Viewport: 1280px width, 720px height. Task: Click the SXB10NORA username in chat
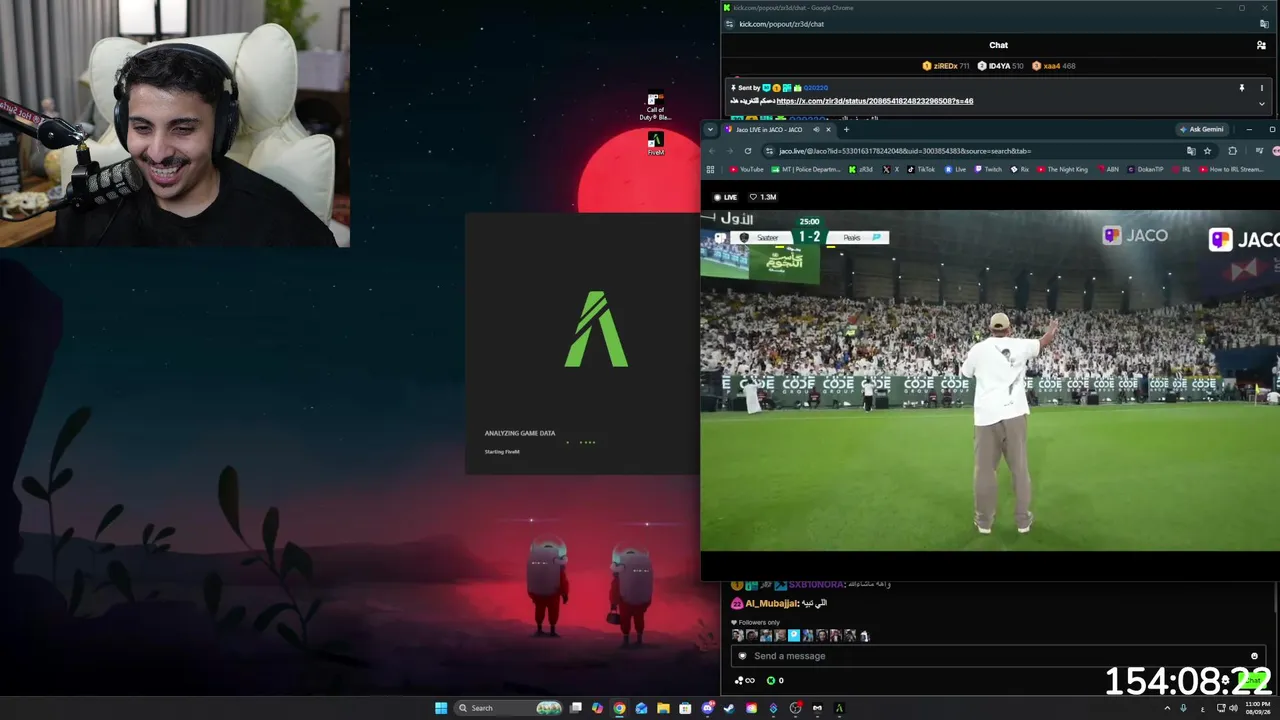816,584
